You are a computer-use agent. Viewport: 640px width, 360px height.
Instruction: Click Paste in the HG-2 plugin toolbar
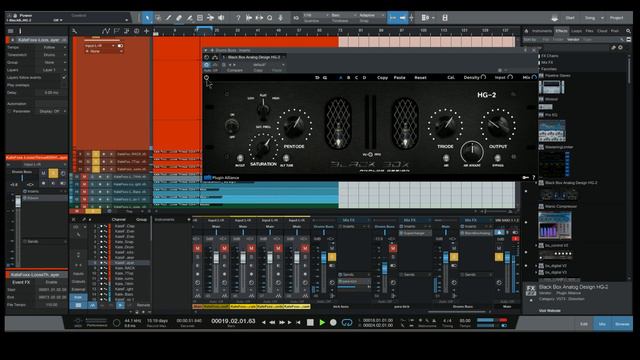[x=399, y=78]
